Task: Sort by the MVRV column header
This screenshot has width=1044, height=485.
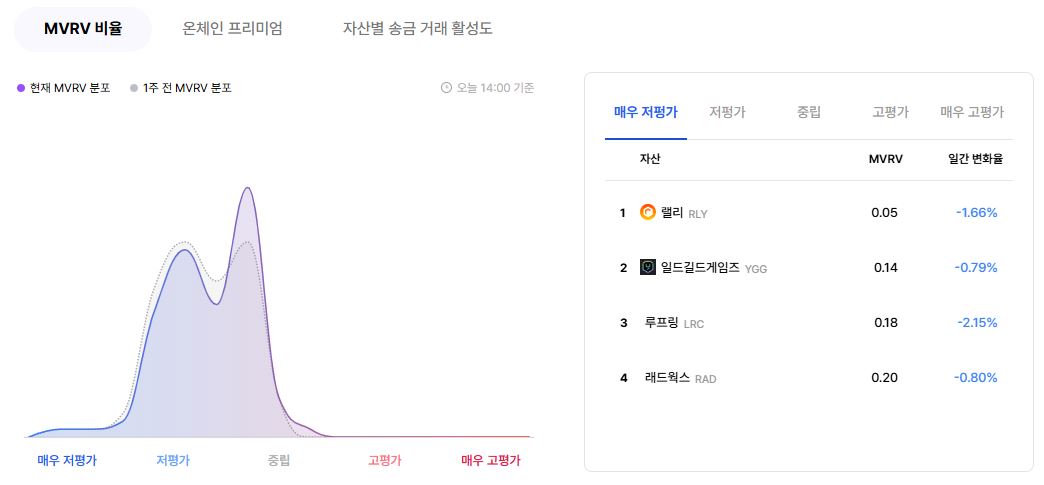Action: (x=886, y=159)
